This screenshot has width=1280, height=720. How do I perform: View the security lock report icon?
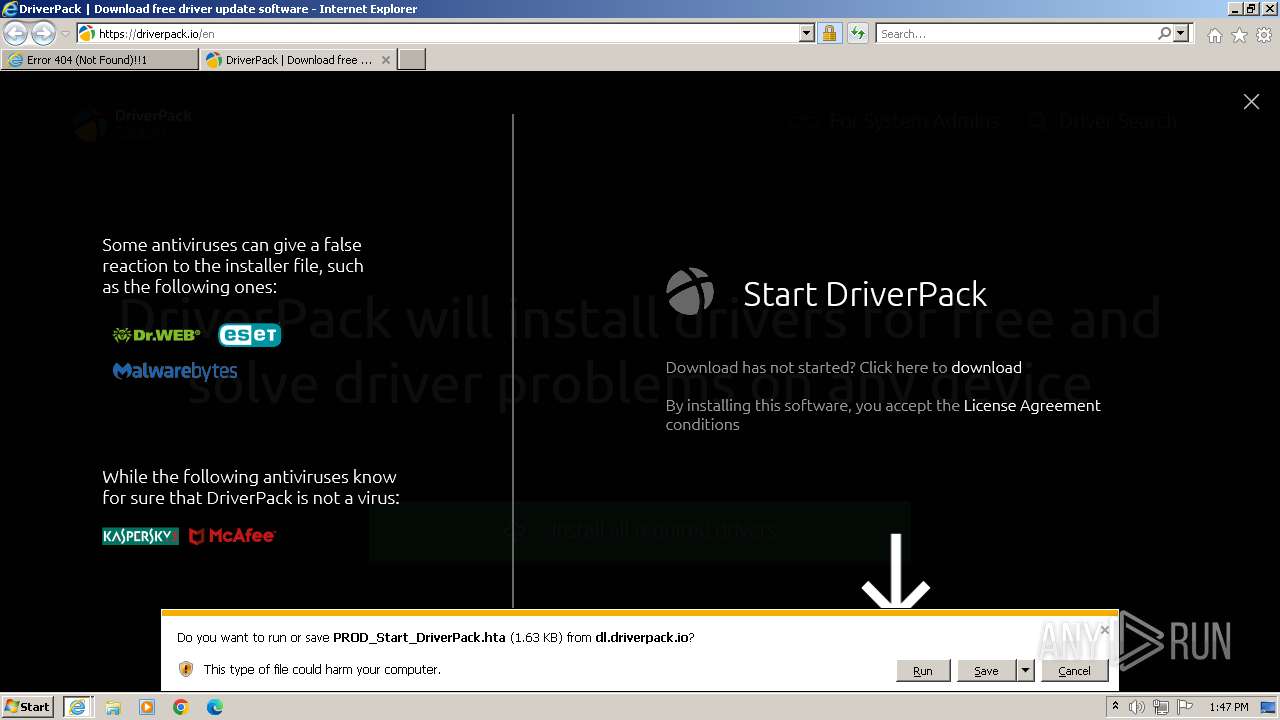tap(829, 33)
